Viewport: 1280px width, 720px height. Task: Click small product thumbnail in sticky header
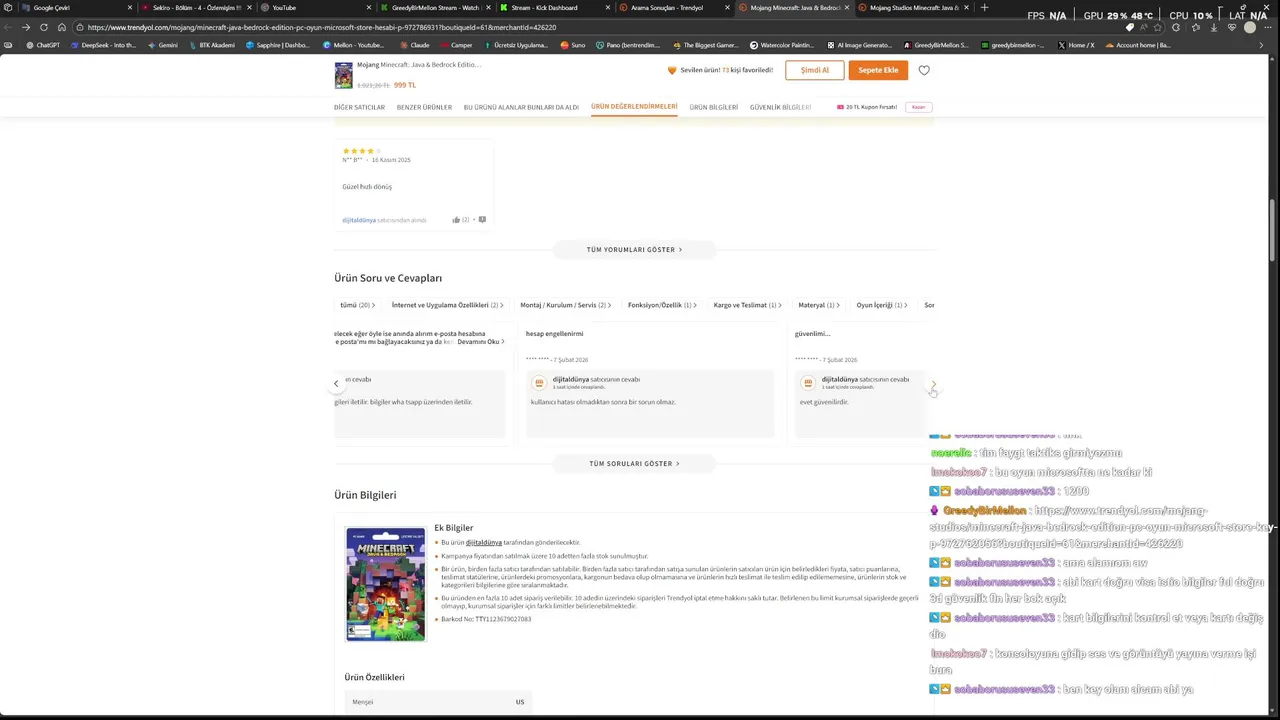tap(343, 76)
